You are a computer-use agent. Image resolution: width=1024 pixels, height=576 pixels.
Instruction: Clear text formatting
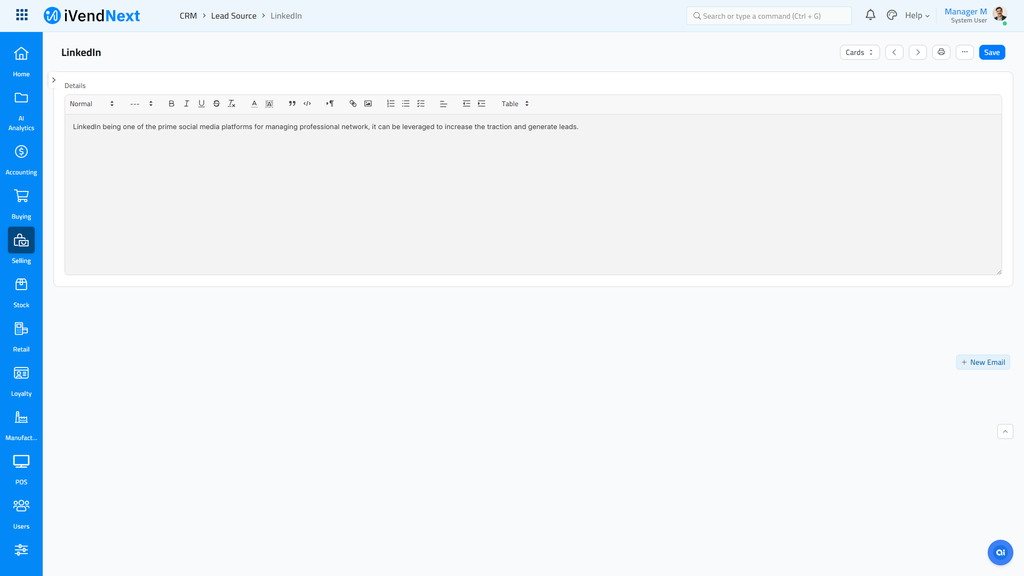231,104
